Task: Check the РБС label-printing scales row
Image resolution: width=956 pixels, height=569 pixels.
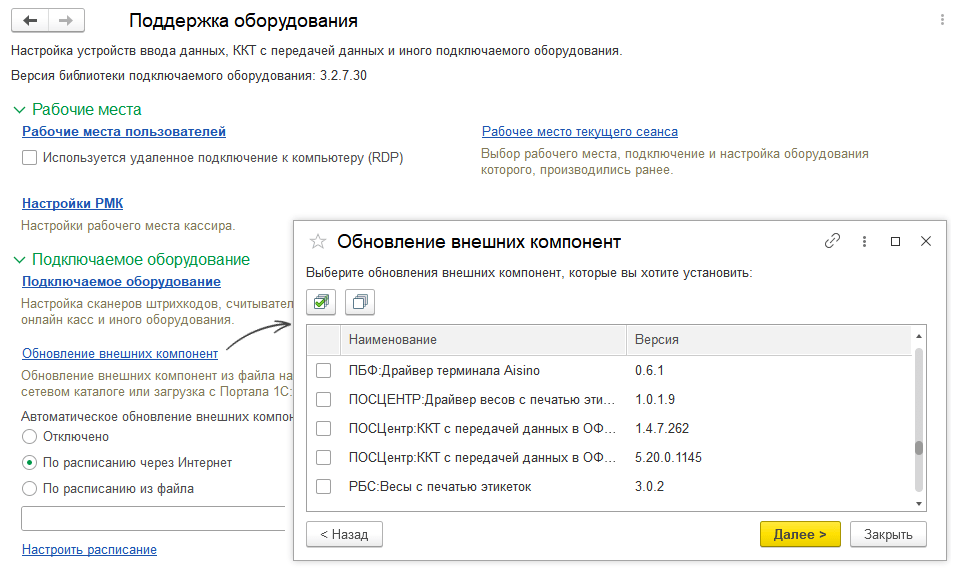Action: tap(323, 487)
